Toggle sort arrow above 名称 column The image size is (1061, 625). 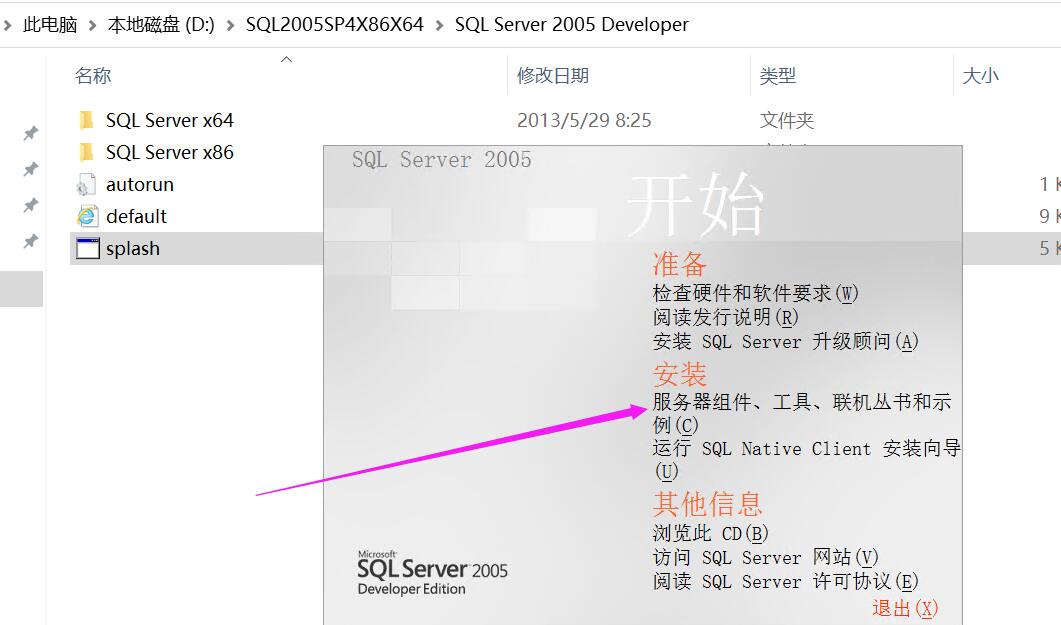pyautogui.click(x=286, y=60)
